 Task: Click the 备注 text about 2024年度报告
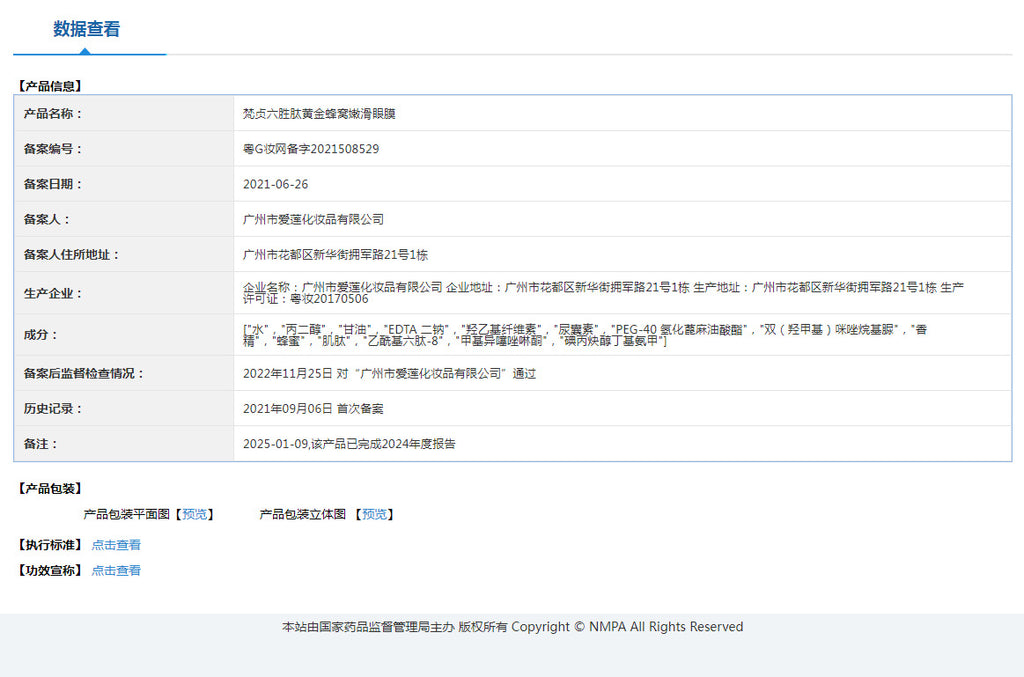349,444
